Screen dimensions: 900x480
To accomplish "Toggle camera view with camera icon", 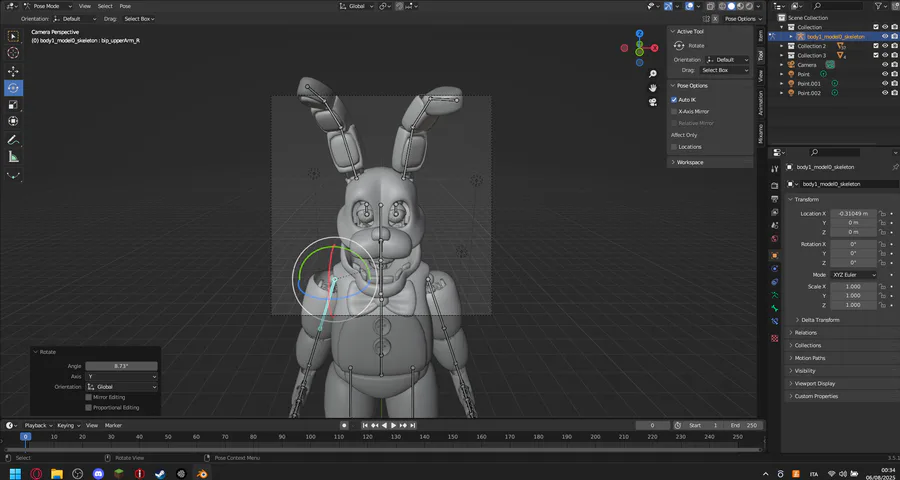I will pyautogui.click(x=653, y=102).
